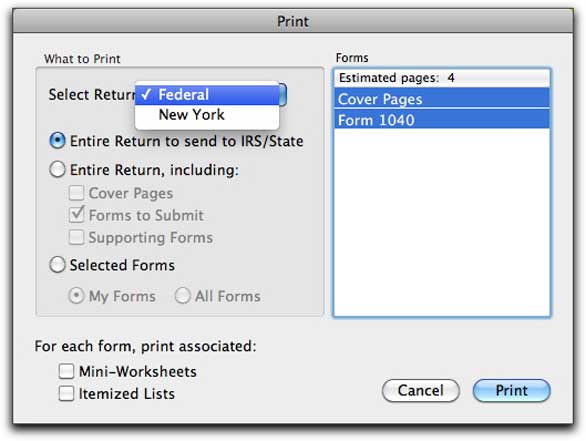Click the Cancel button
This screenshot has width=586, height=441.
click(421, 391)
